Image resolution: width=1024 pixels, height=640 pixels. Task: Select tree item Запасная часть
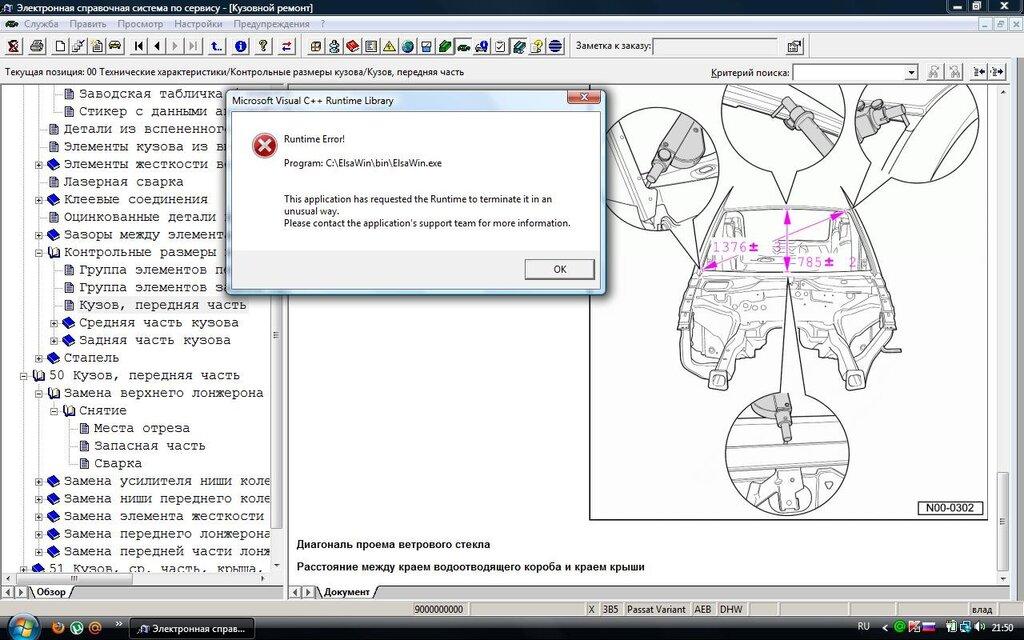pyautogui.click(x=150, y=446)
